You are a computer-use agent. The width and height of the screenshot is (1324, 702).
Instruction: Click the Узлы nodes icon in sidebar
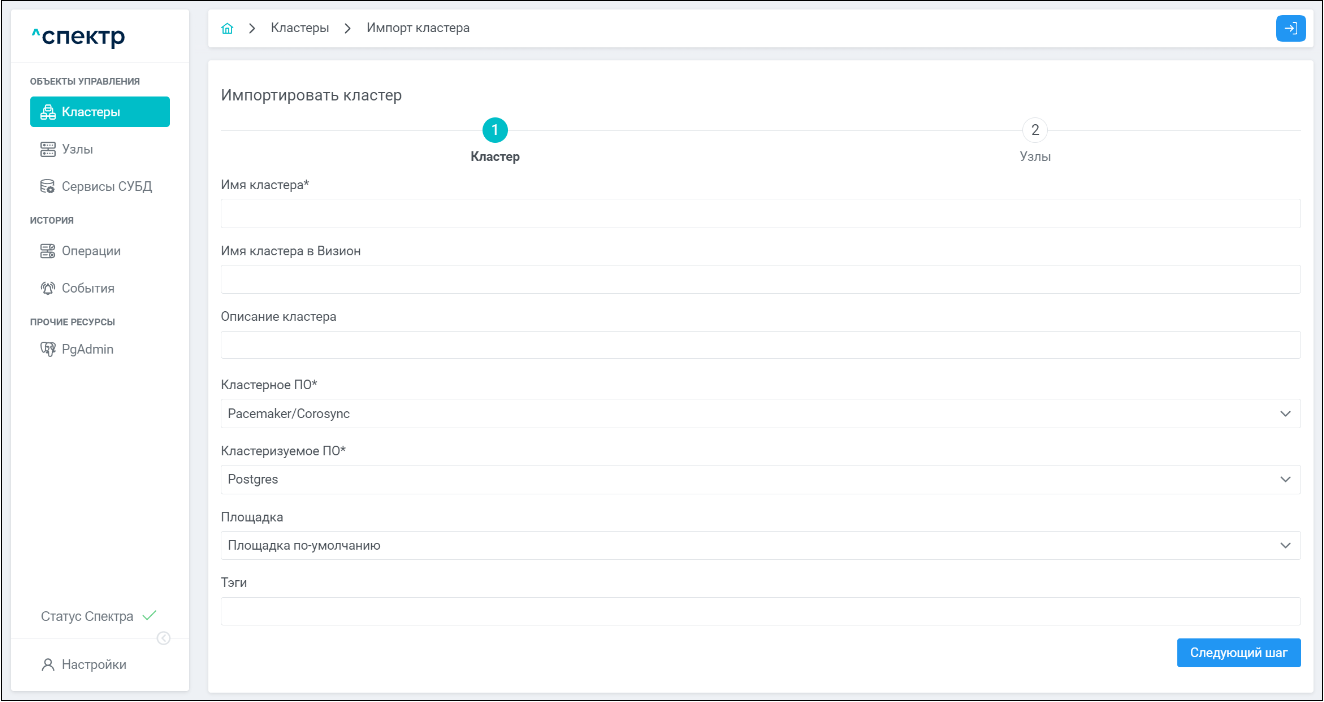pyautogui.click(x=47, y=149)
